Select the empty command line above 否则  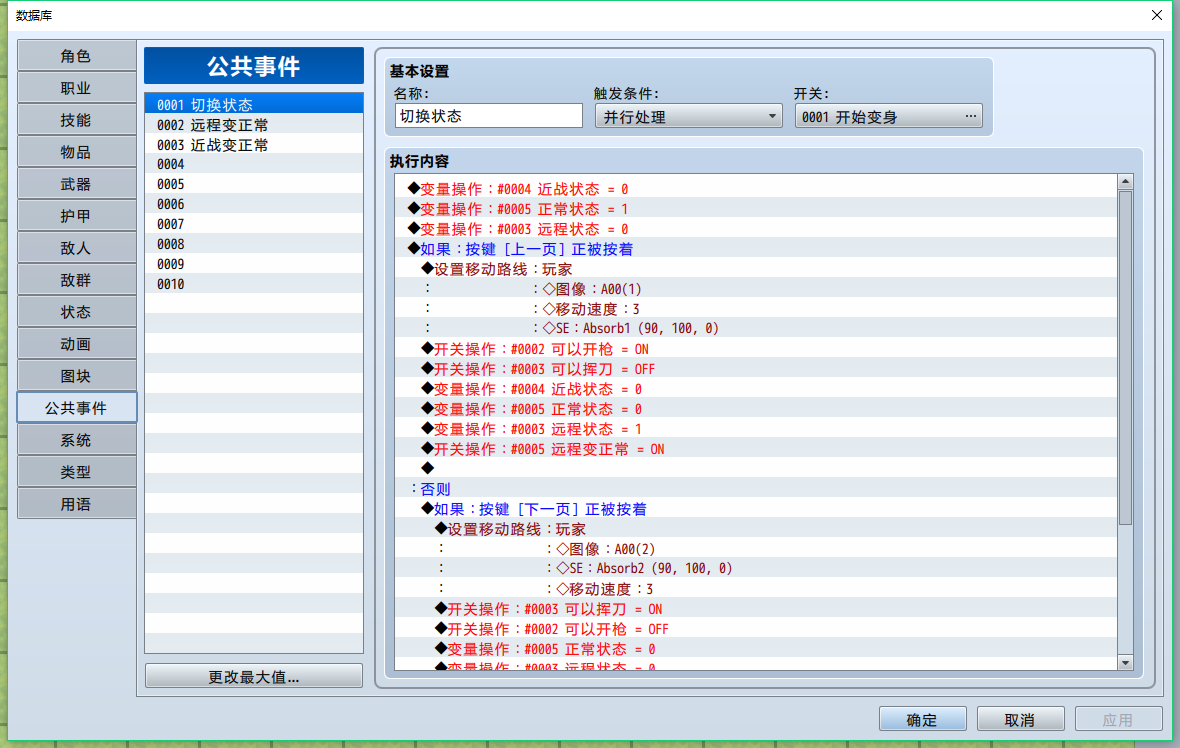756,469
